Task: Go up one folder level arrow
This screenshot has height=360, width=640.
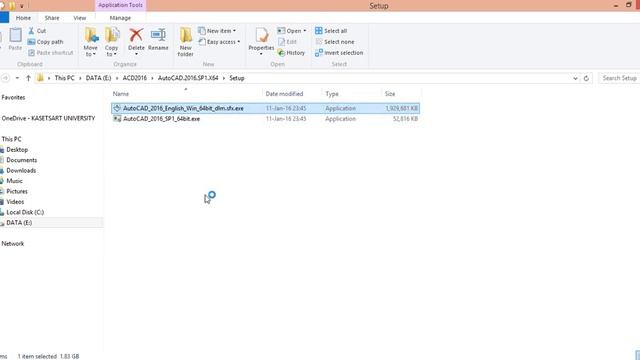Action: pos(28,78)
